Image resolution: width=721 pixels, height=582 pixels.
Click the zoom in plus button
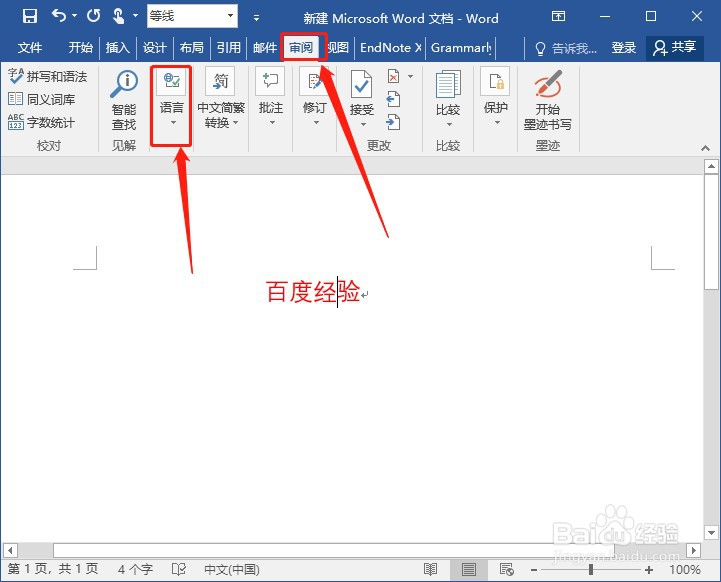[649, 570]
